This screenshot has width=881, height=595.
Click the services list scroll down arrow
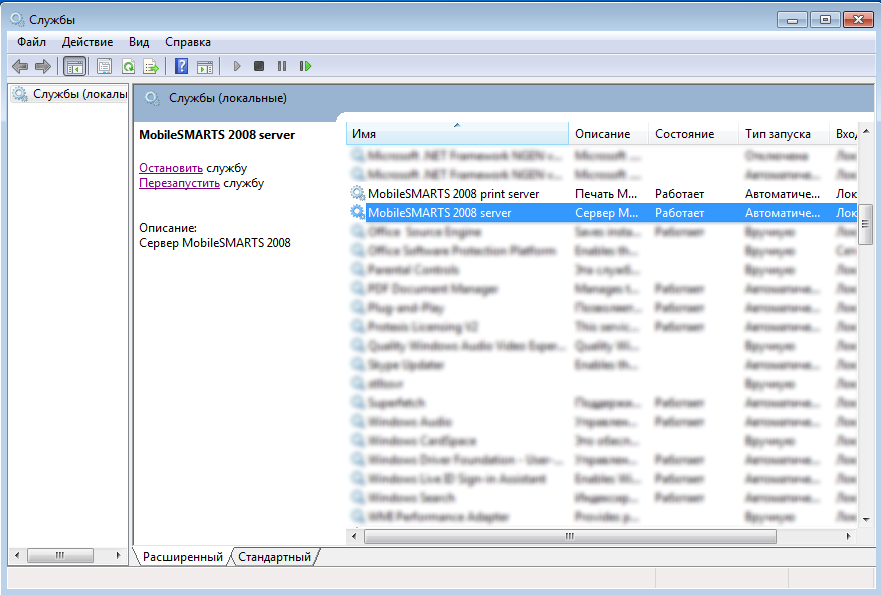(866, 520)
